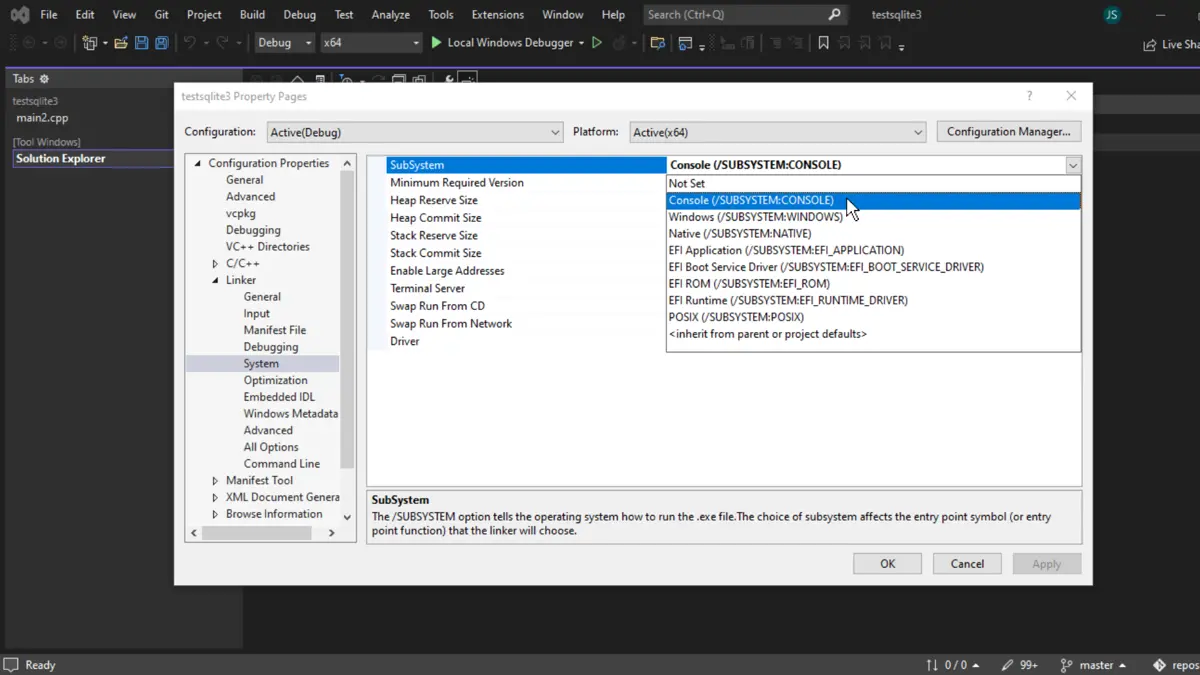Viewport: 1200px width, 675px height.
Task: Select the Optimization page under Linker
Action: pos(275,381)
